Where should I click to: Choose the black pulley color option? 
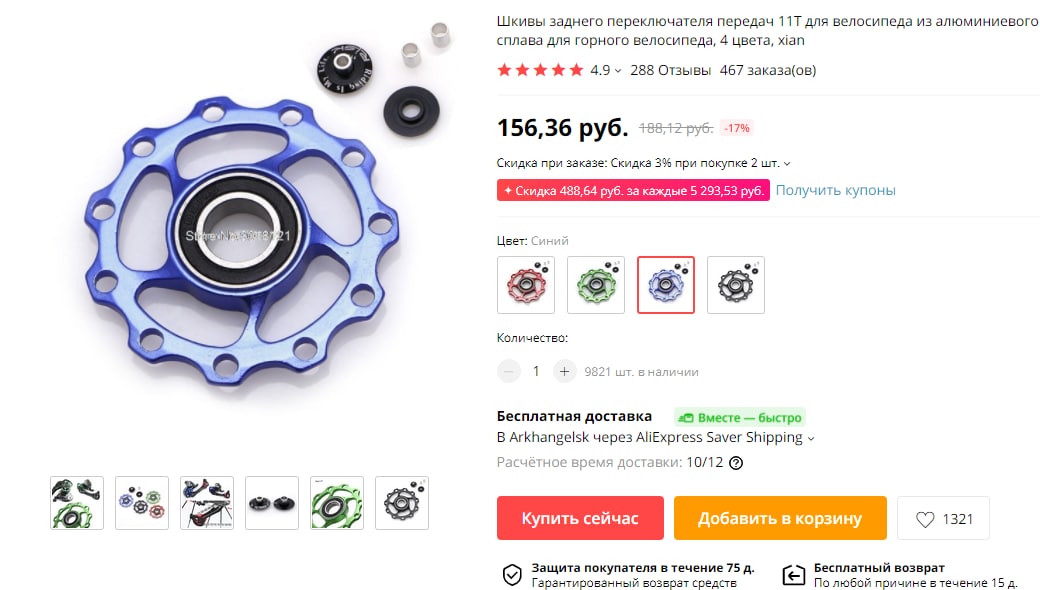736,285
